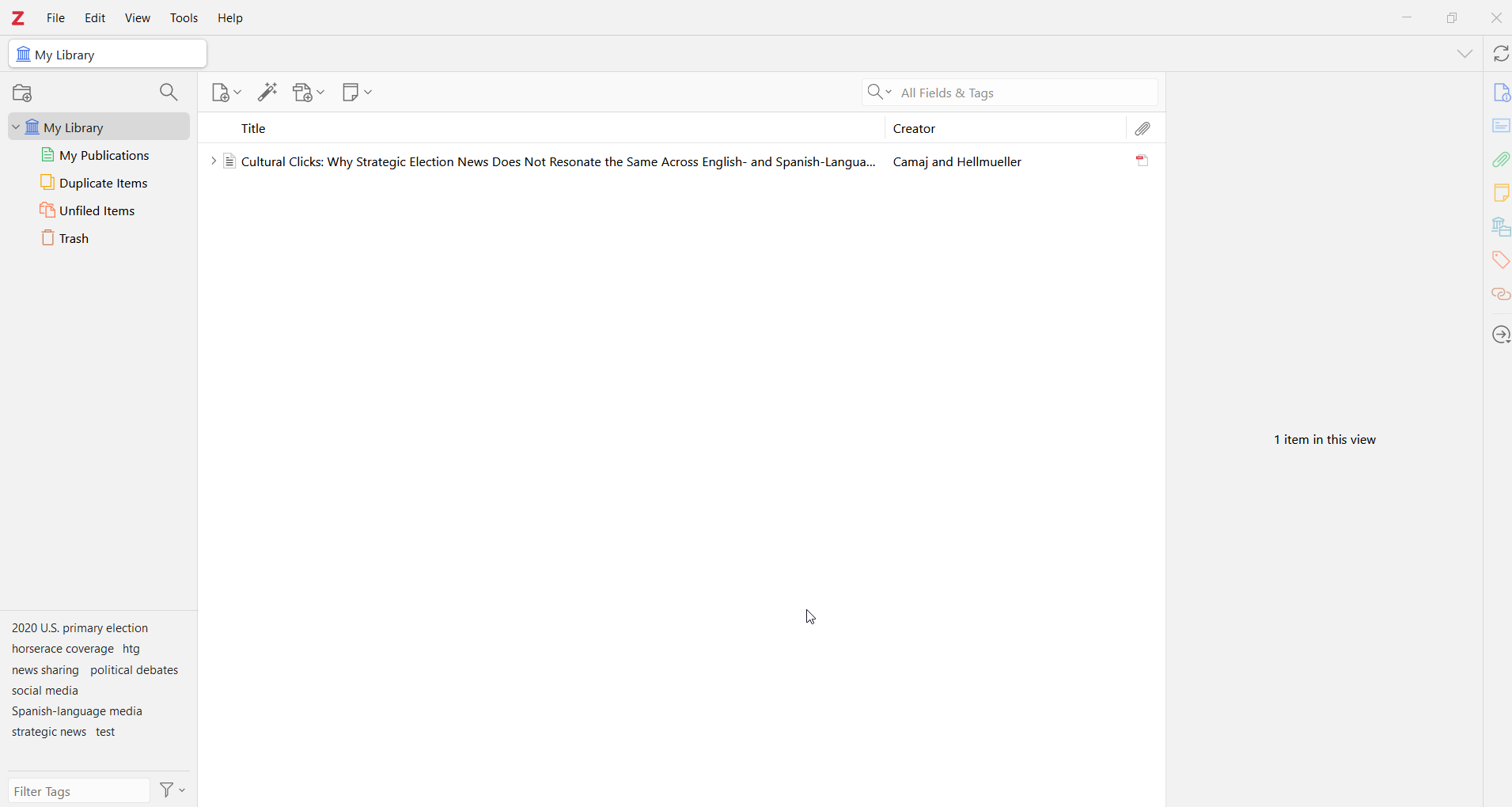Click the filter collections magnifier icon

click(169, 93)
